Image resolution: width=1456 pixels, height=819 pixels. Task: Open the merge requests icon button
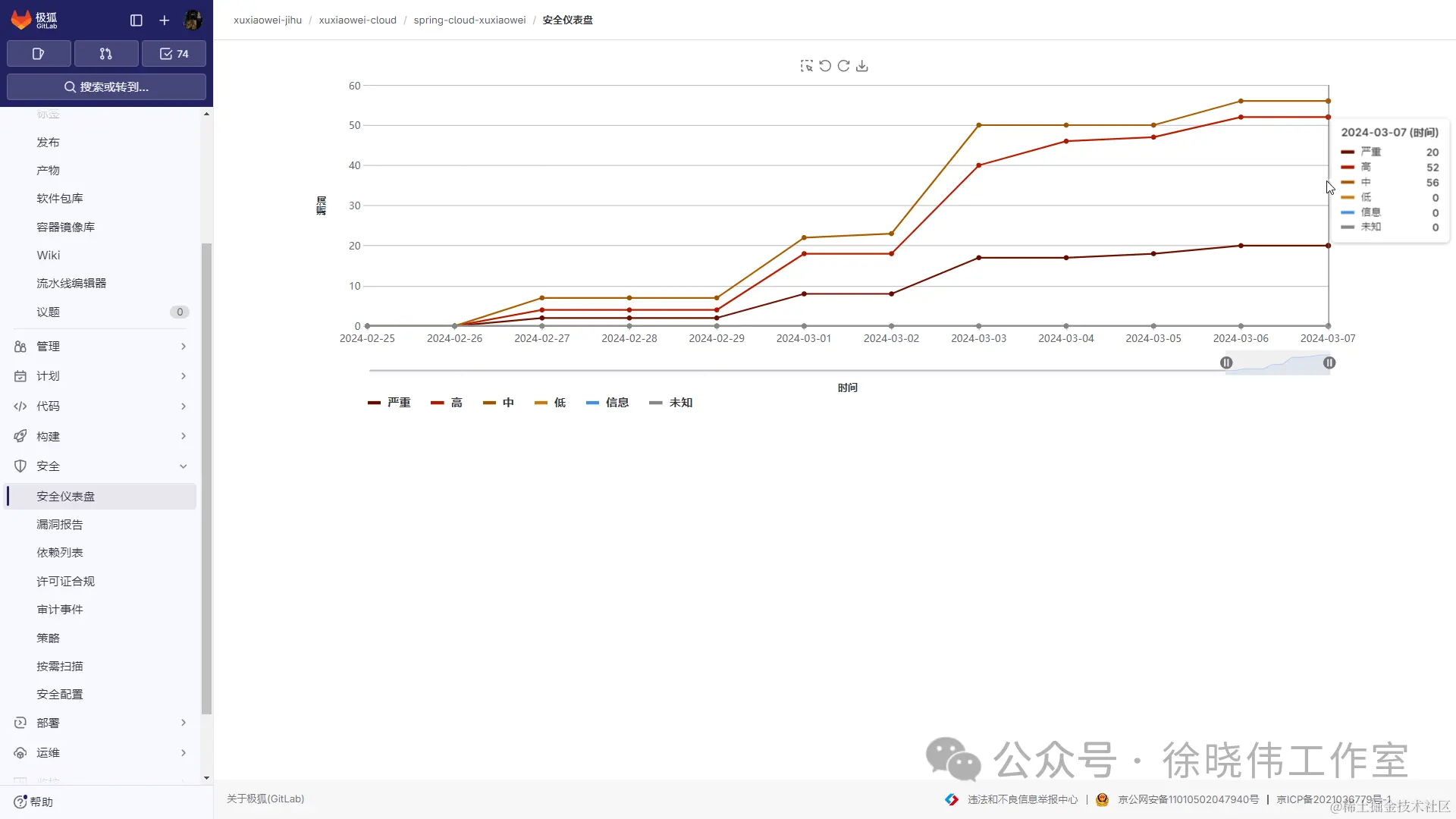click(106, 54)
